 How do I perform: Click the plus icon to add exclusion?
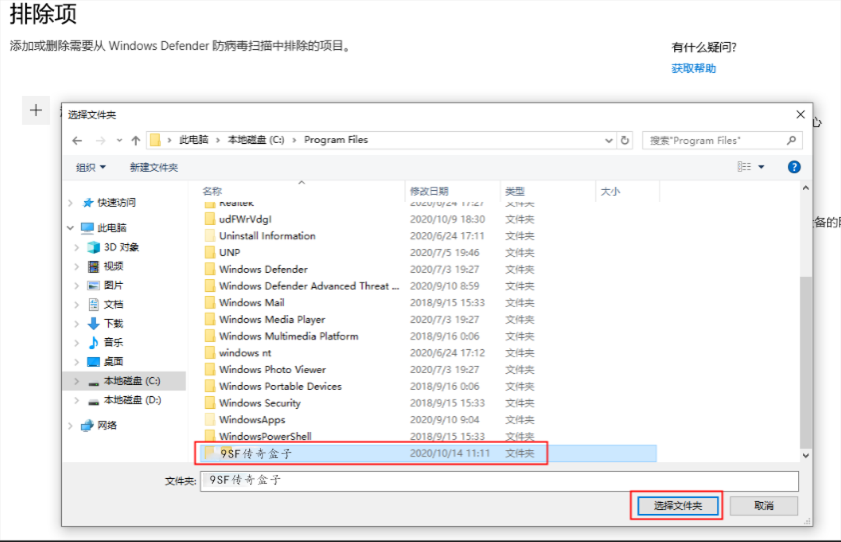pos(36,110)
